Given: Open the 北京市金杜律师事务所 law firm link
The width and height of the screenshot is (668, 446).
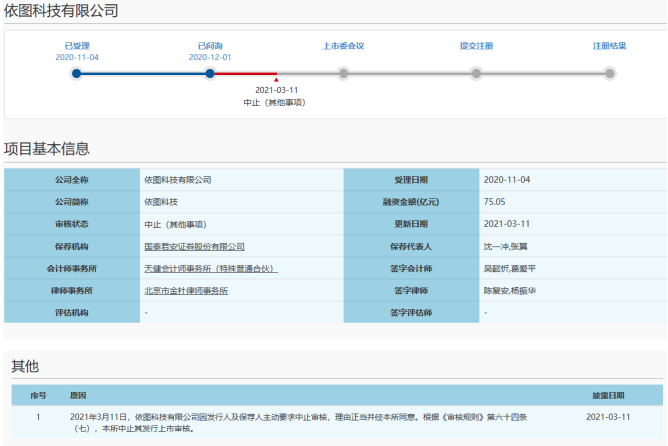Looking at the screenshot, I should [186, 291].
